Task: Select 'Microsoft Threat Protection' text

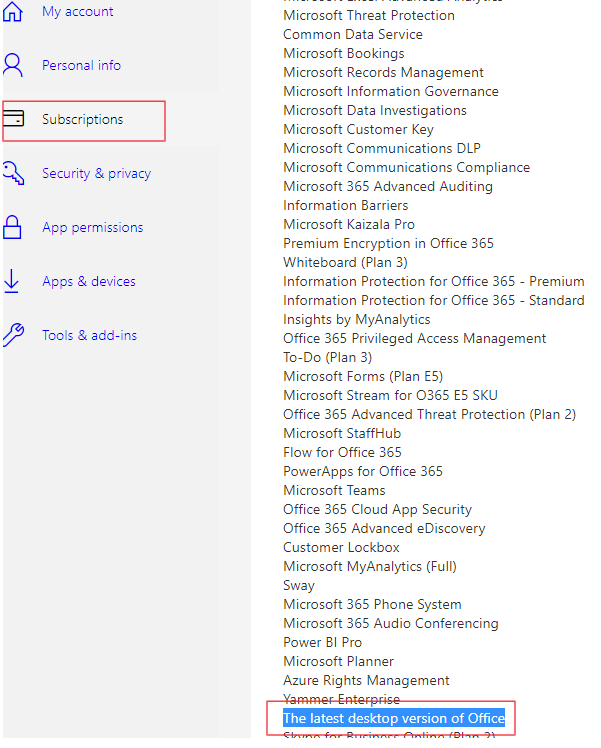Action: pos(369,15)
